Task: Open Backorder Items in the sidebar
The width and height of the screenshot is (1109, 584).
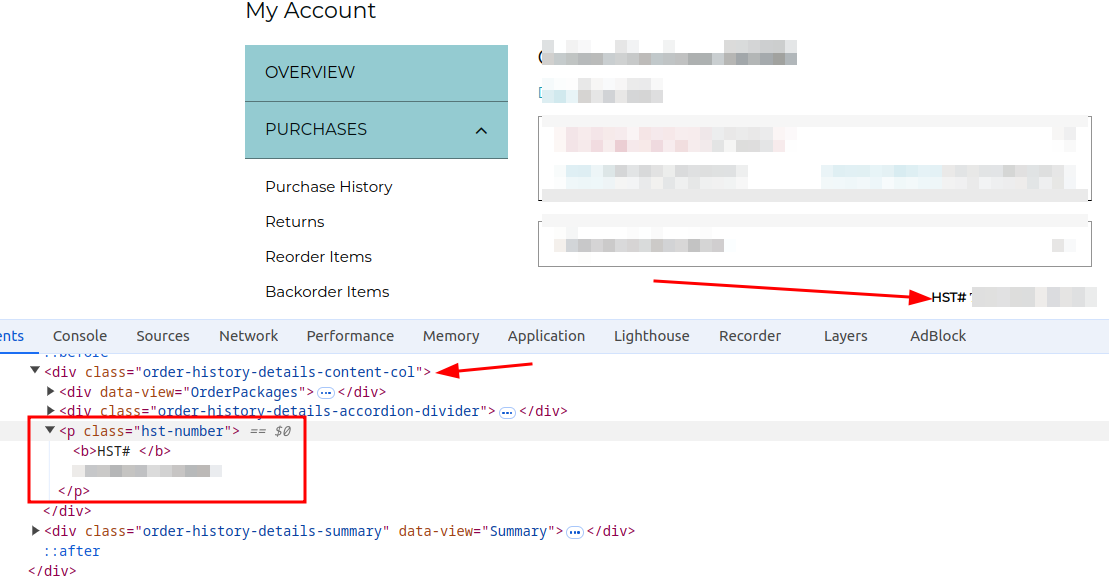Action: click(327, 292)
